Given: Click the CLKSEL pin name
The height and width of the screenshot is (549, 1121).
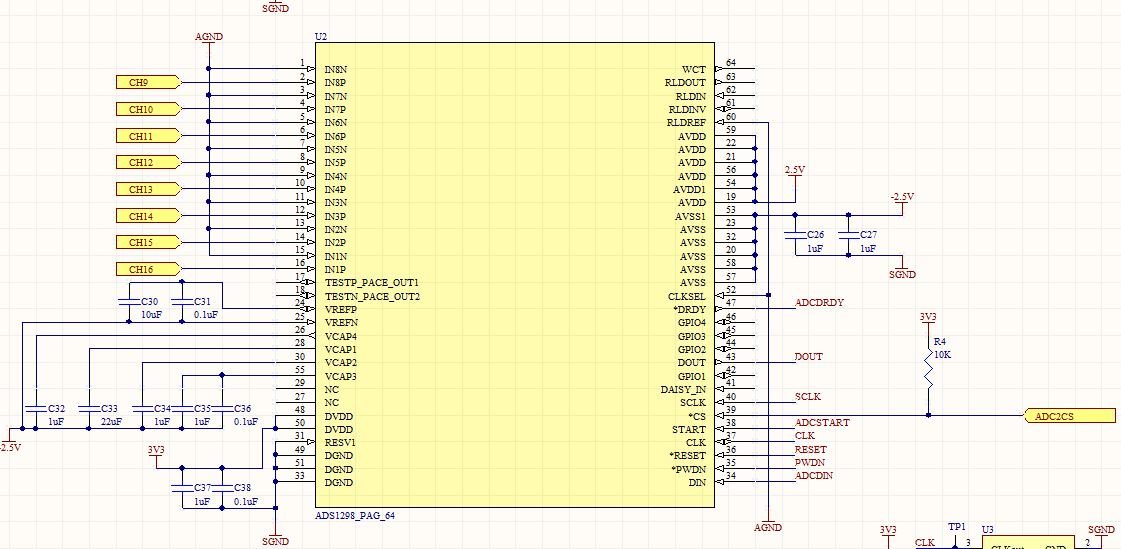Looking at the screenshot, I should [687, 296].
